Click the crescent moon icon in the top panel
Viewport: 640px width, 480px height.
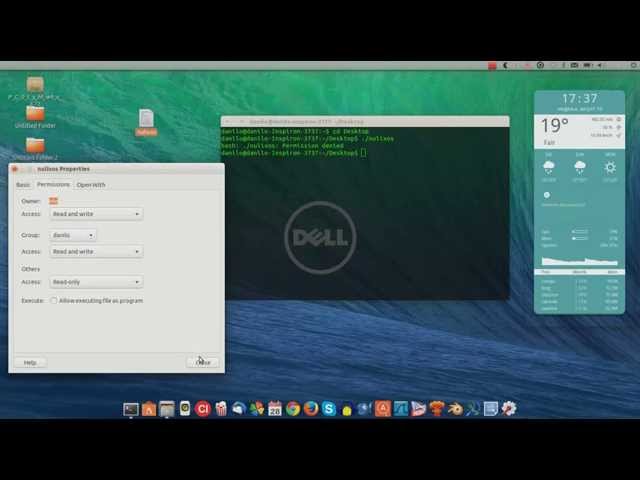[505, 65]
